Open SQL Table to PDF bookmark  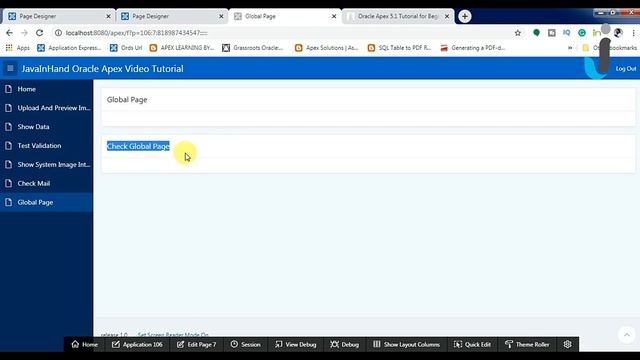click(400, 48)
